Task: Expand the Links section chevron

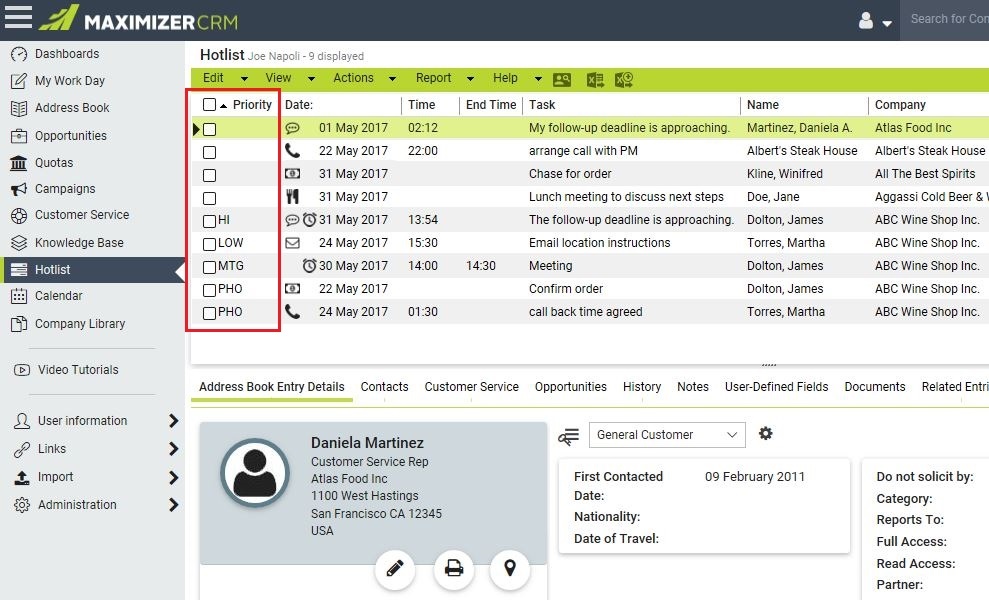Action: click(173, 449)
